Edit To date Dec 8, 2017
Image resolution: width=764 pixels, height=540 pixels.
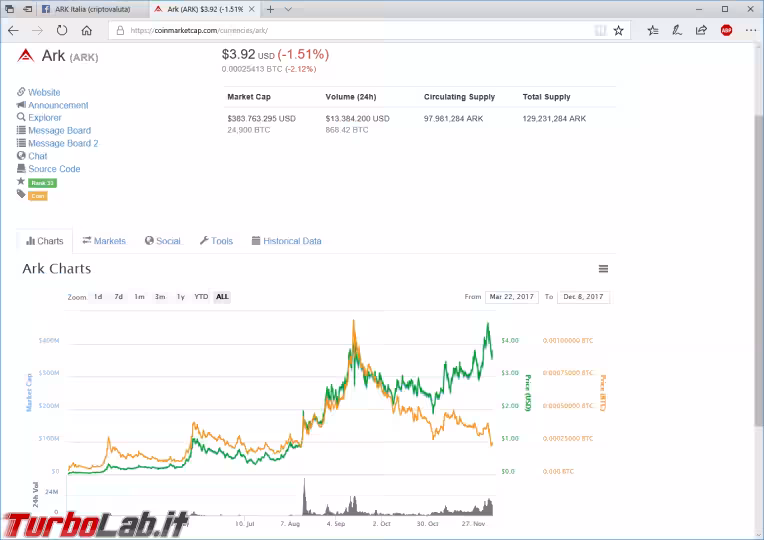[583, 297]
